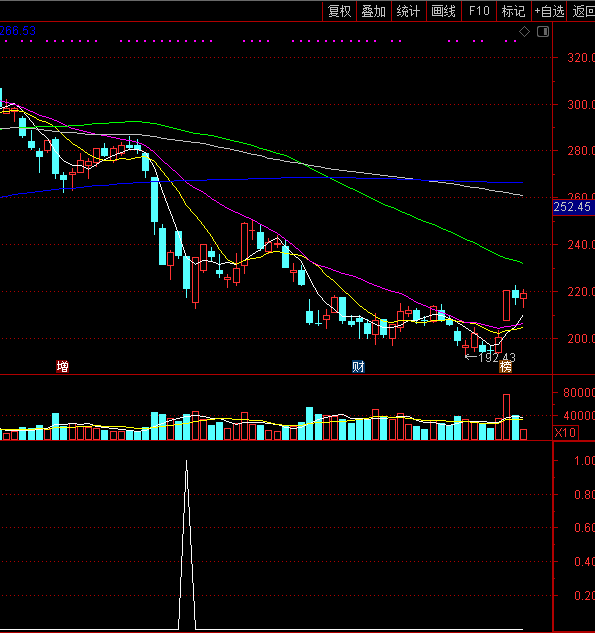Click the 1.00 indicator axis label
The height and width of the screenshot is (633, 595).
click(x=584, y=461)
